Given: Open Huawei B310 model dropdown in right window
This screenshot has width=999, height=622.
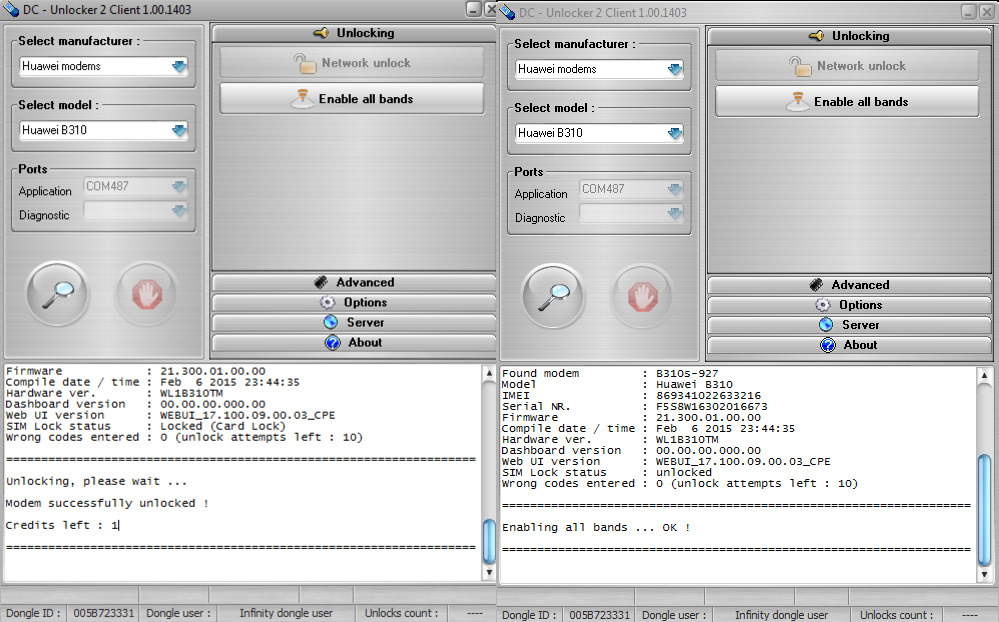Looking at the screenshot, I should click(675, 133).
